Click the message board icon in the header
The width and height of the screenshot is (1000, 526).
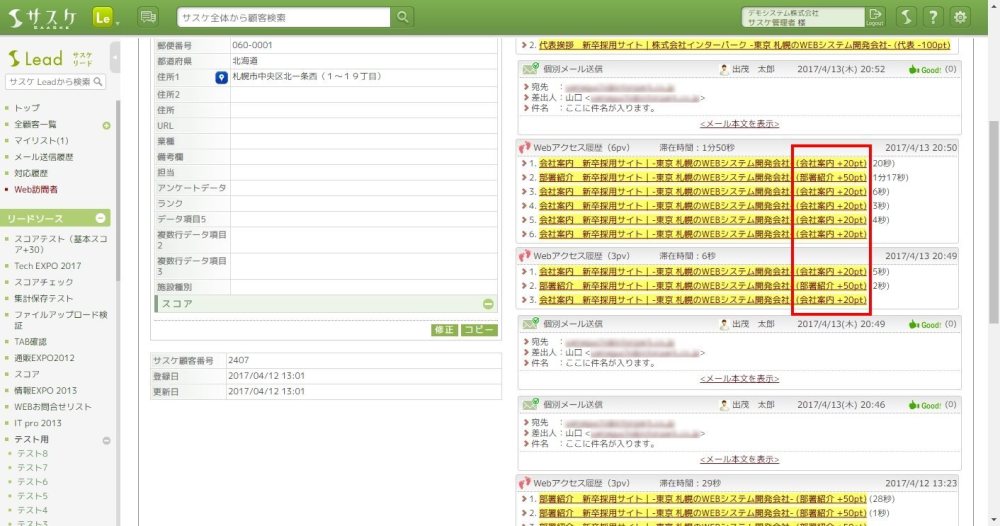click(x=148, y=17)
